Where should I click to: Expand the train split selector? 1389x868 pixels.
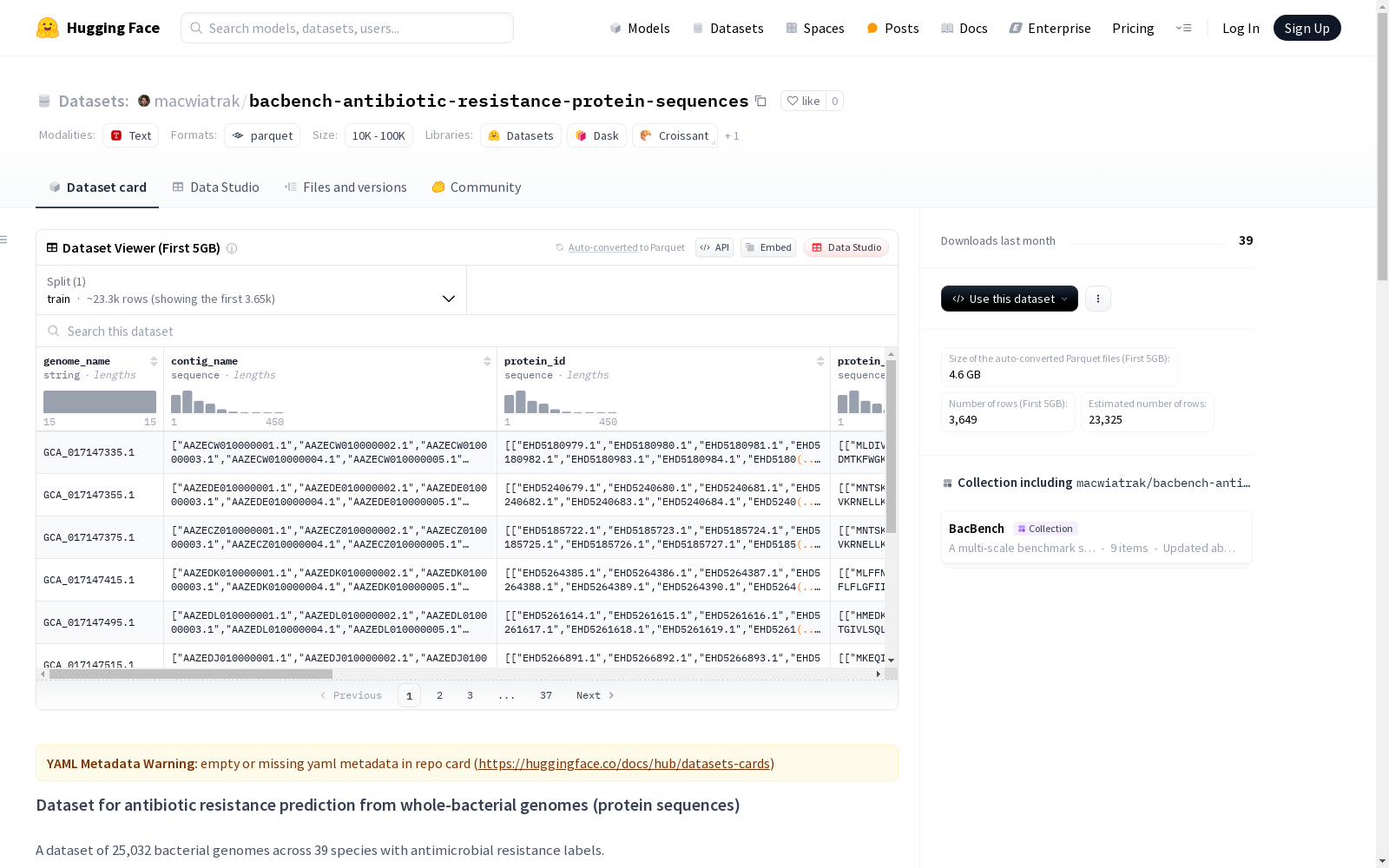click(252, 290)
